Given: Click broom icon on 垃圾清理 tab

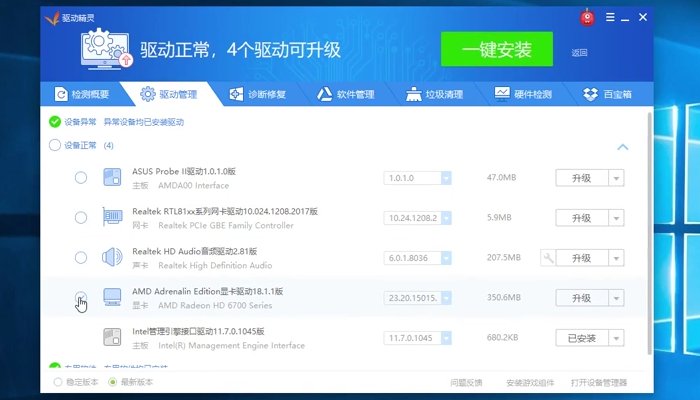Looking at the screenshot, I should tap(414, 94).
